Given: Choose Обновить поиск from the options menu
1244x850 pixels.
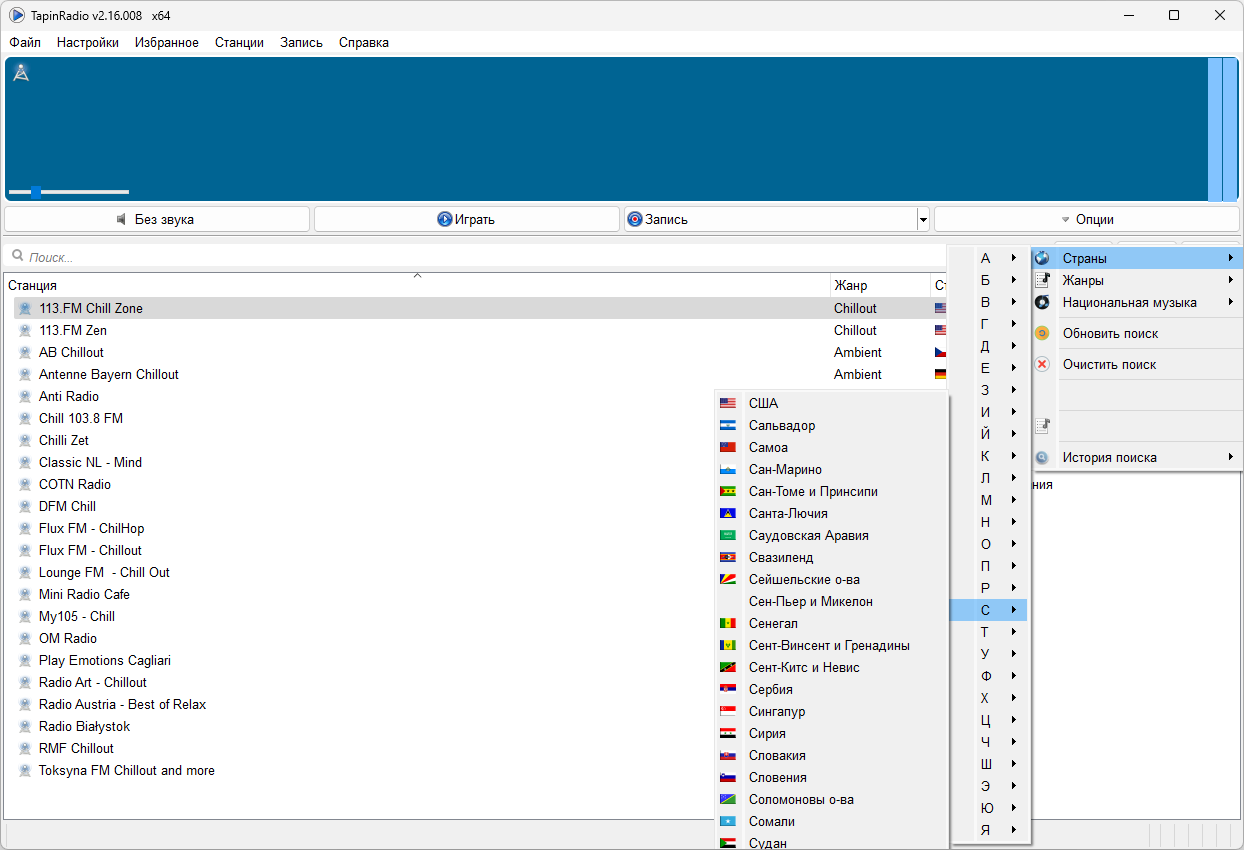Looking at the screenshot, I should pos(1137,333).
